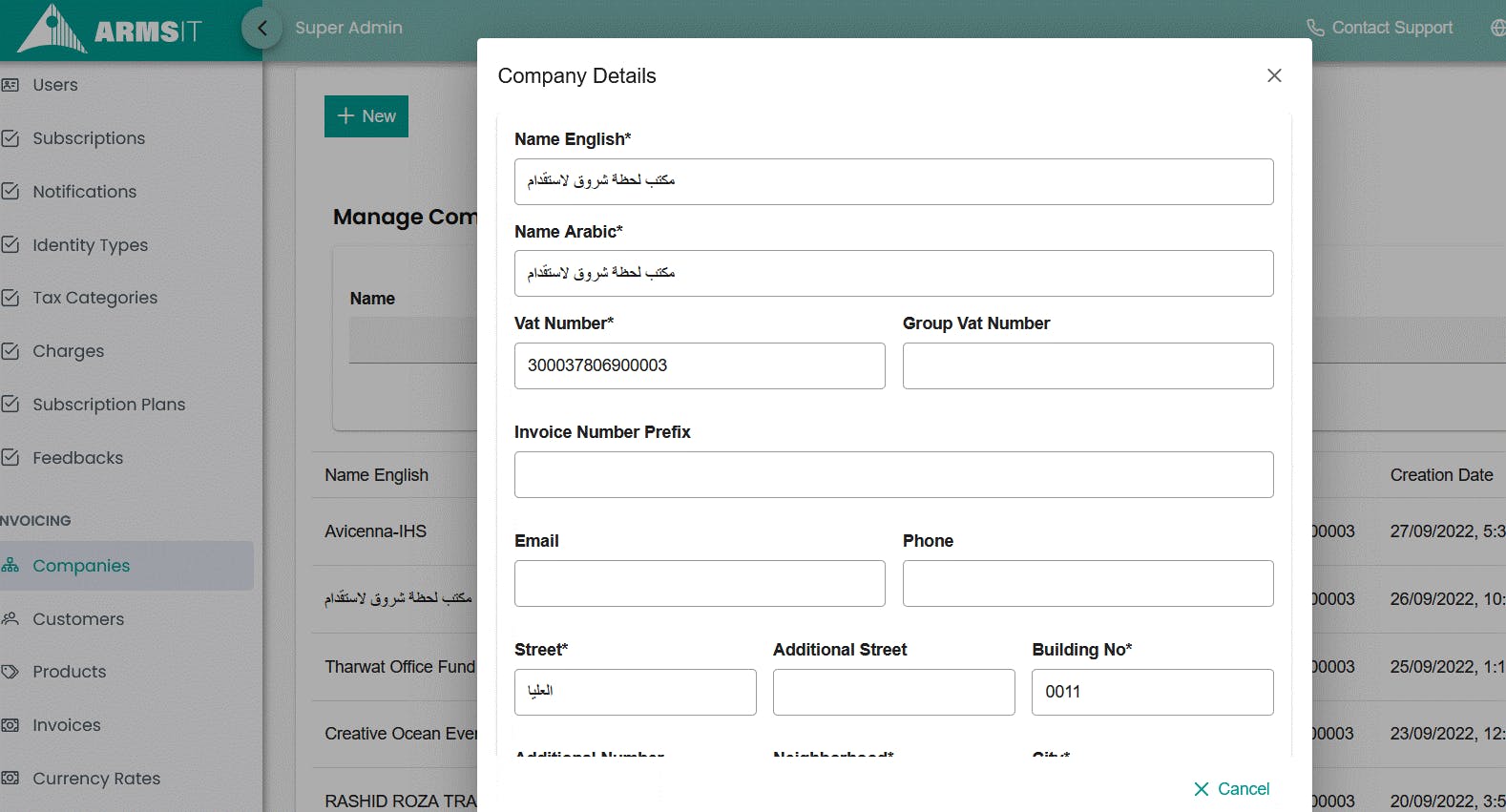Focus the Name Arabic input field
The width and height of the screenshot is (1506, 812).
coord(893,273)
